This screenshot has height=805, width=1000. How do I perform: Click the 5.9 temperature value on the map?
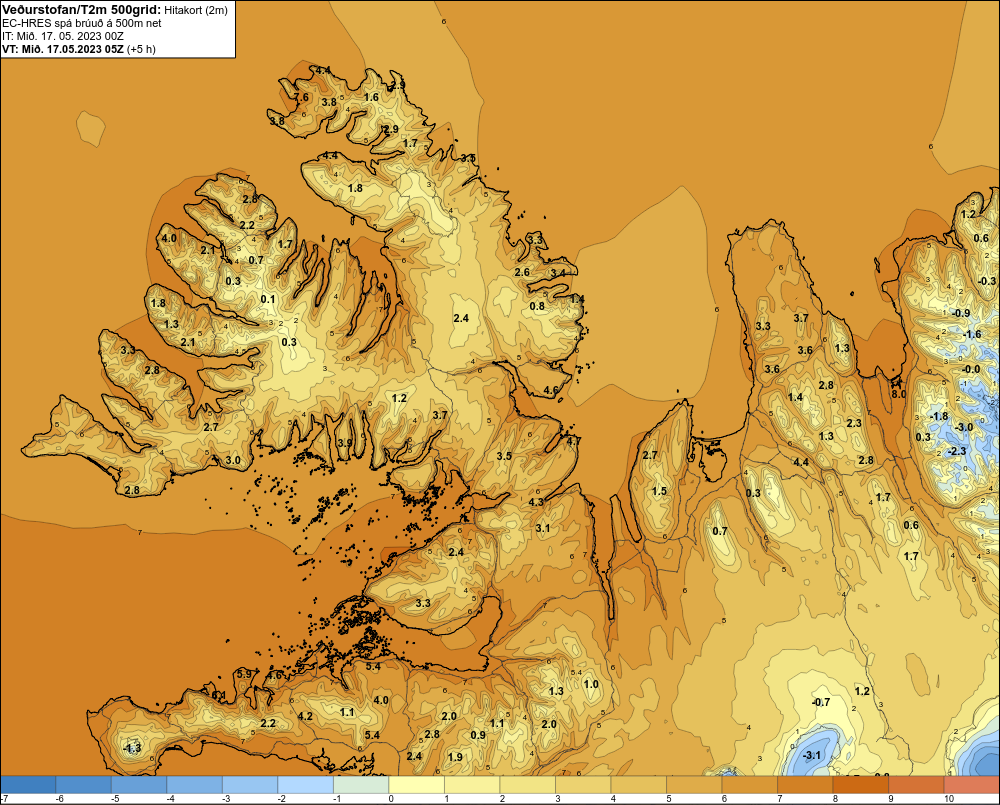244,674
